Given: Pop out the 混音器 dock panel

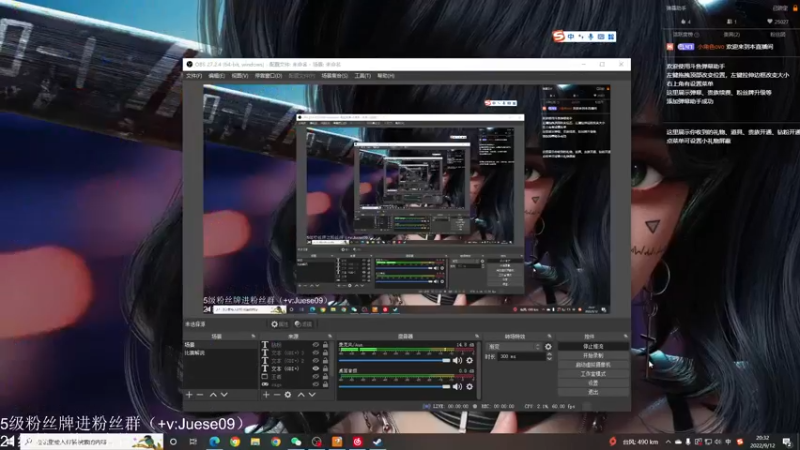Looking at the screenshot, I should tap(477, 336).
